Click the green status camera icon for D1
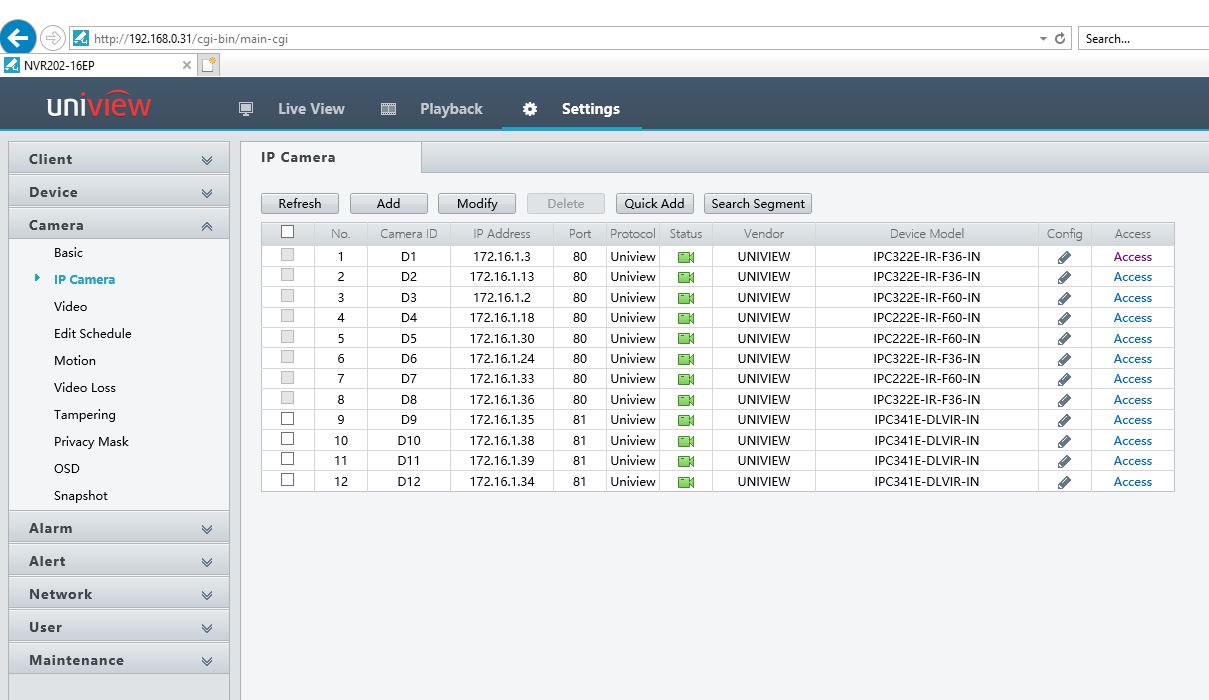Image resolution: width=1209 pixels, height=700 pixels. (x=686, y=257)
